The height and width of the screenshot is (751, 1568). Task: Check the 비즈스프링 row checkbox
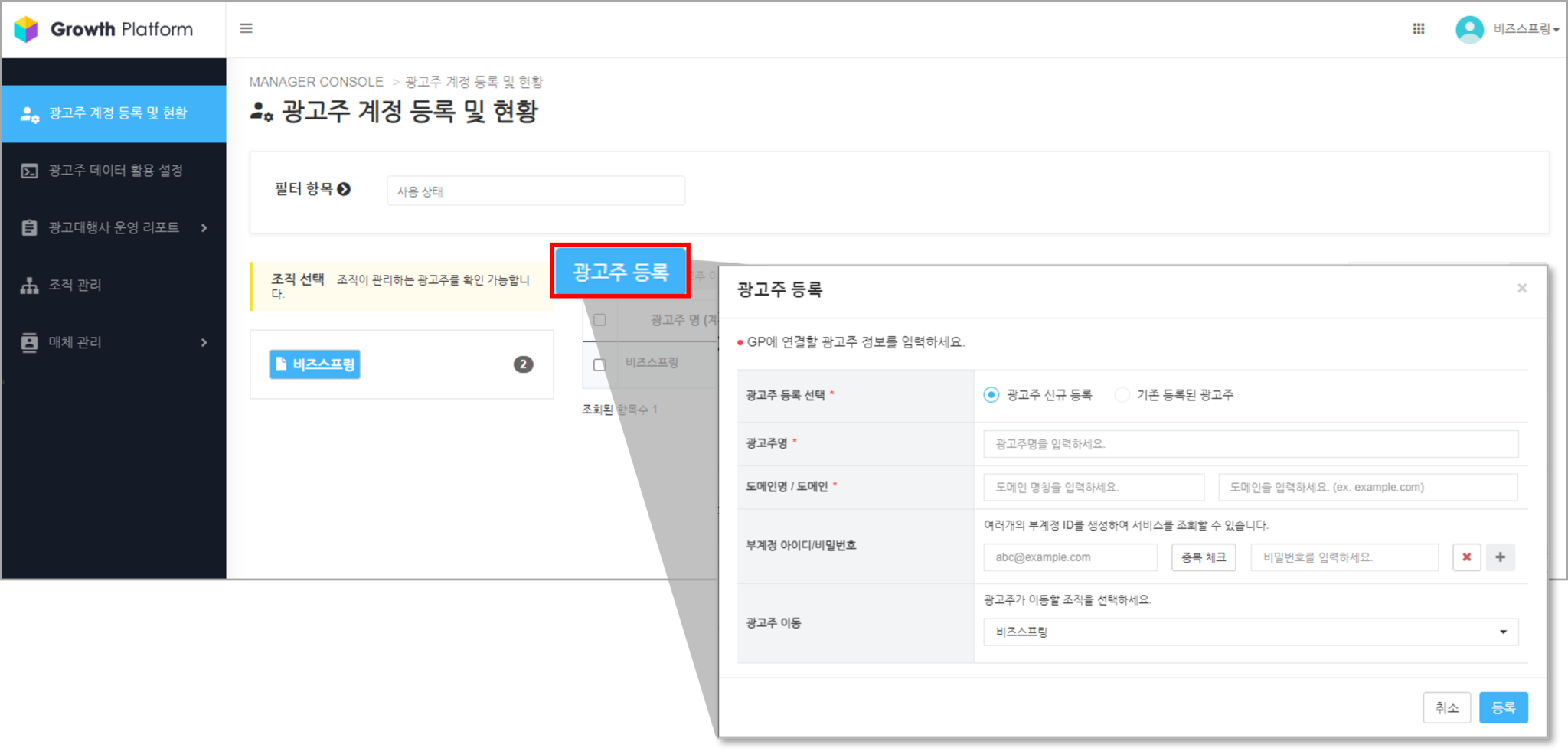click(599, 364)
